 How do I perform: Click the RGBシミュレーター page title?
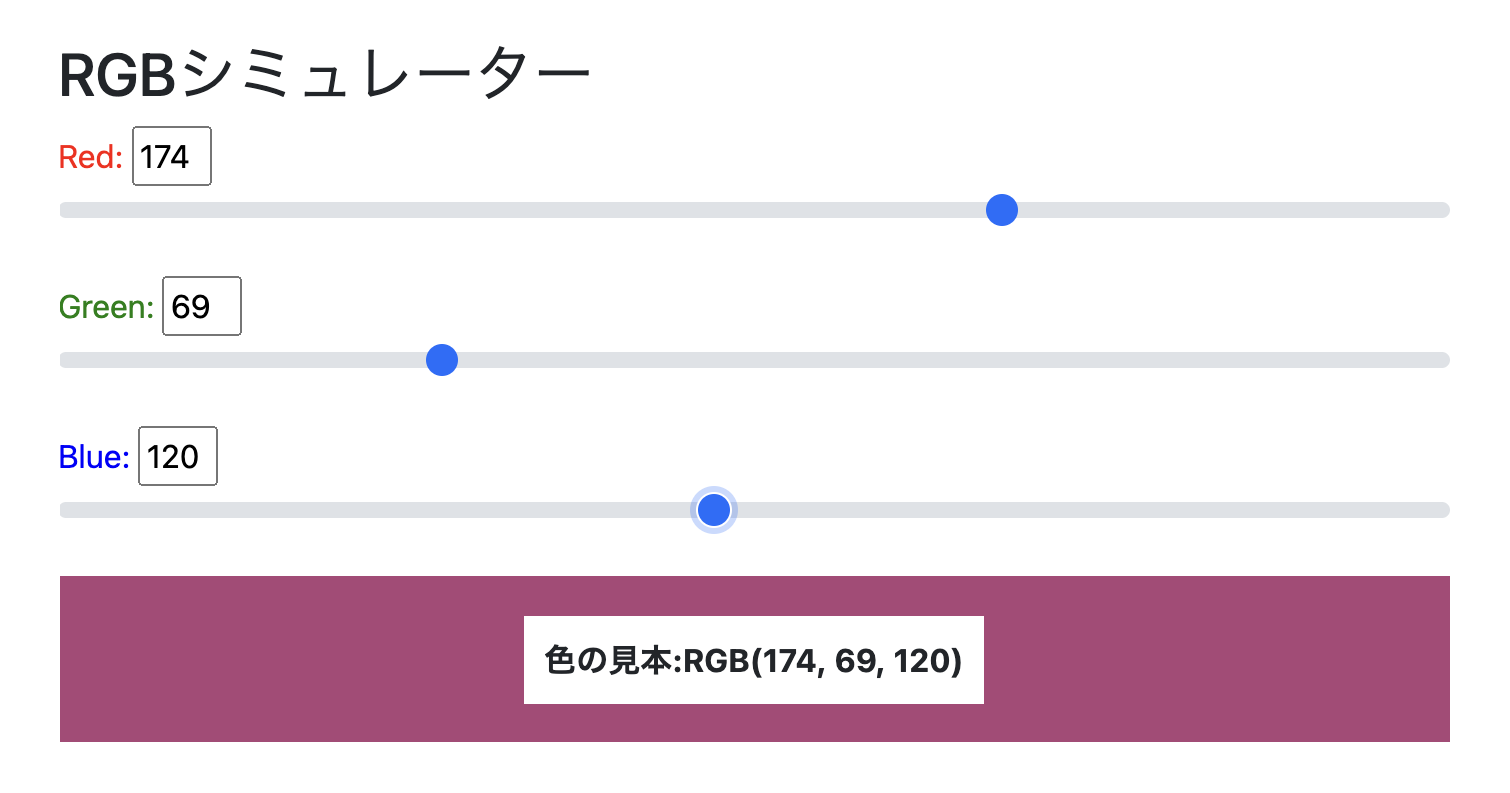[x=325, y=70]
